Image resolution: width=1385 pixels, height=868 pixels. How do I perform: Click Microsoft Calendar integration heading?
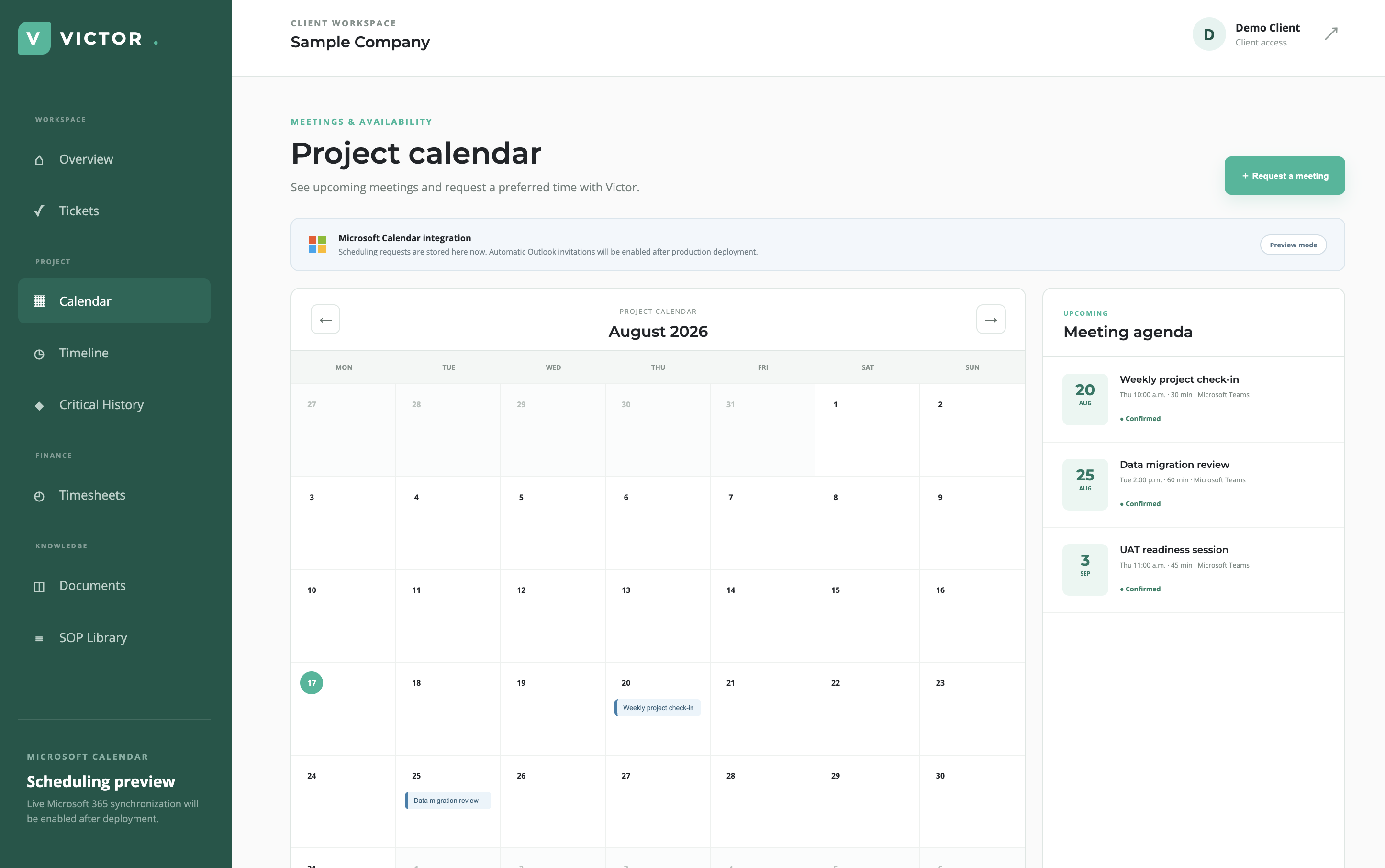[404, 238]
